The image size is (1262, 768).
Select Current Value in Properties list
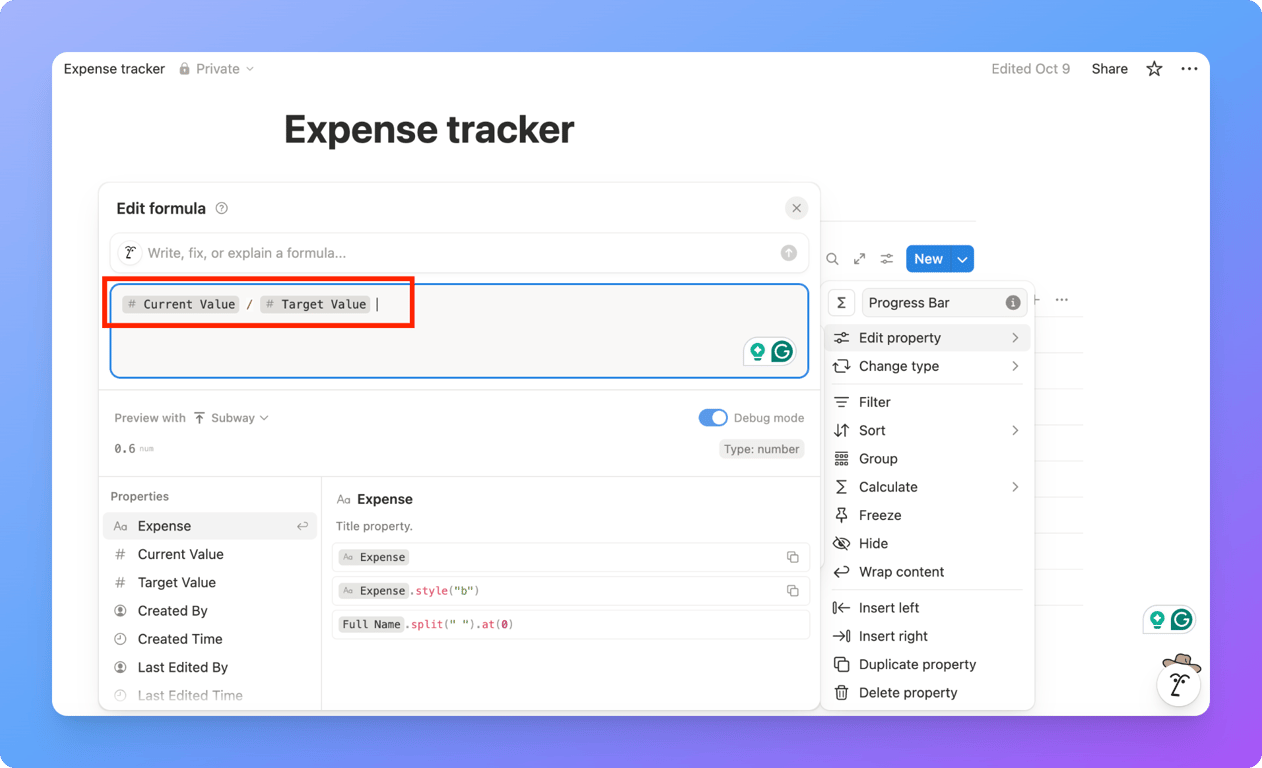pos(210,554)
